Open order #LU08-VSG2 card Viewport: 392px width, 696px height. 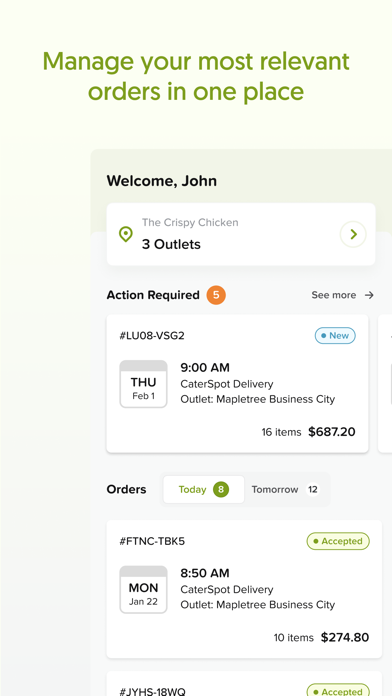[238, 384]
